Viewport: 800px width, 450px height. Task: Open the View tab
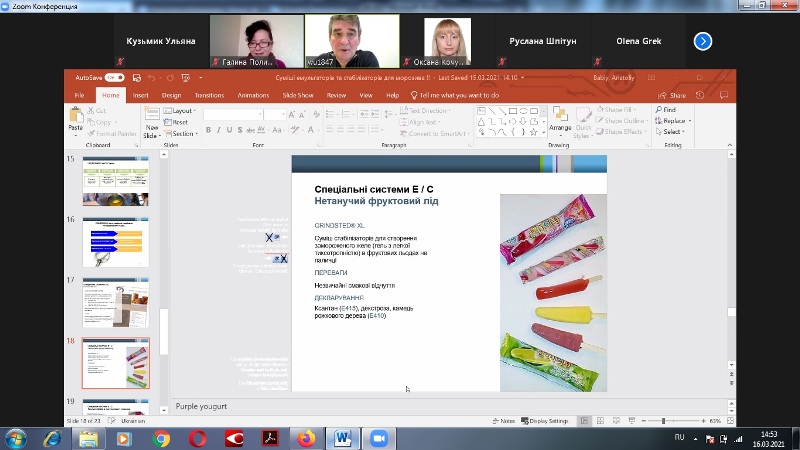tap(366, 95)
